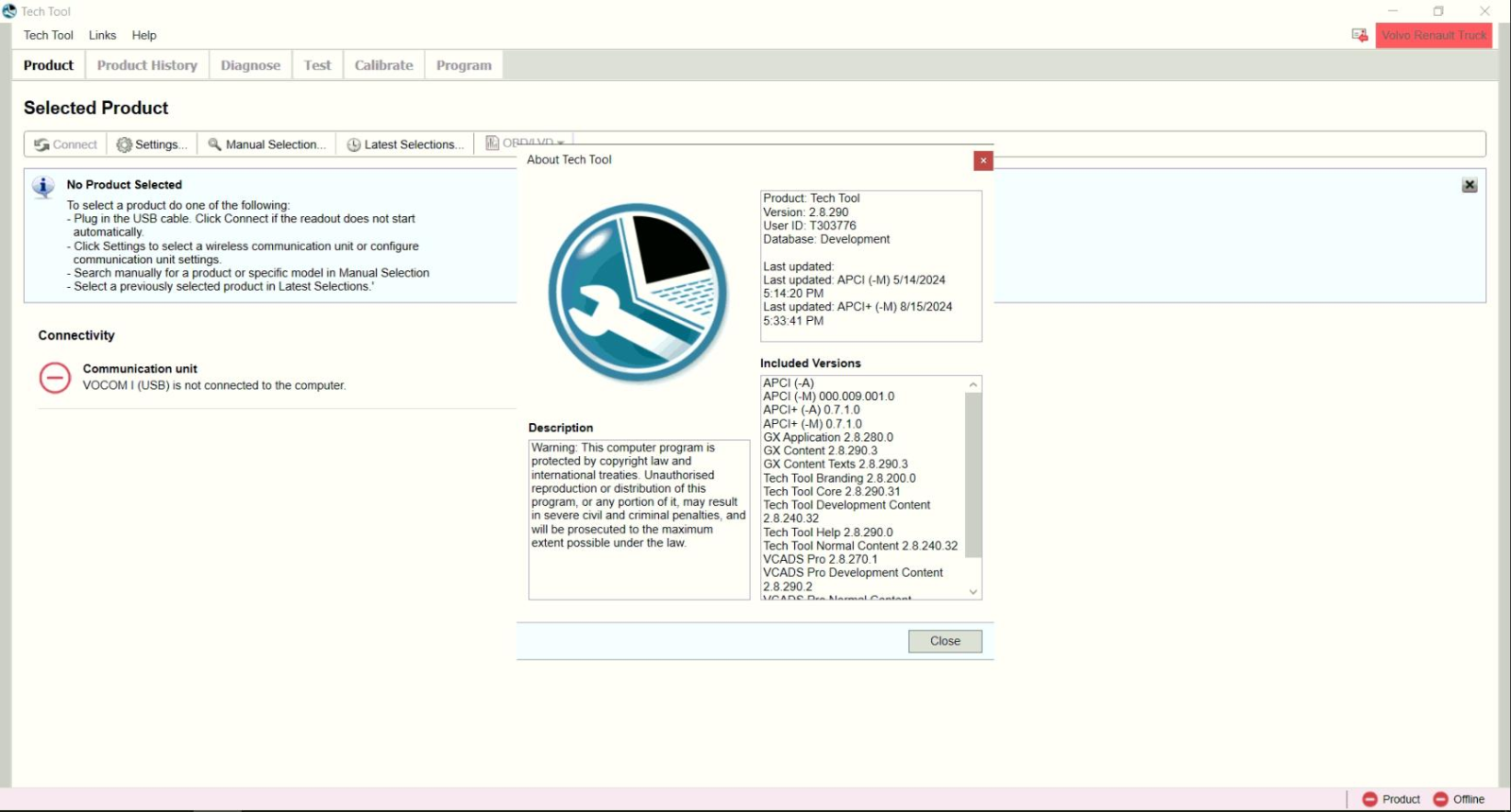Image resolution: width=1511 pixels, height=812 pixels.
Task: Select 'Tech Tool Normal Content 2.8.240.32' row
Action: [859, 546]
